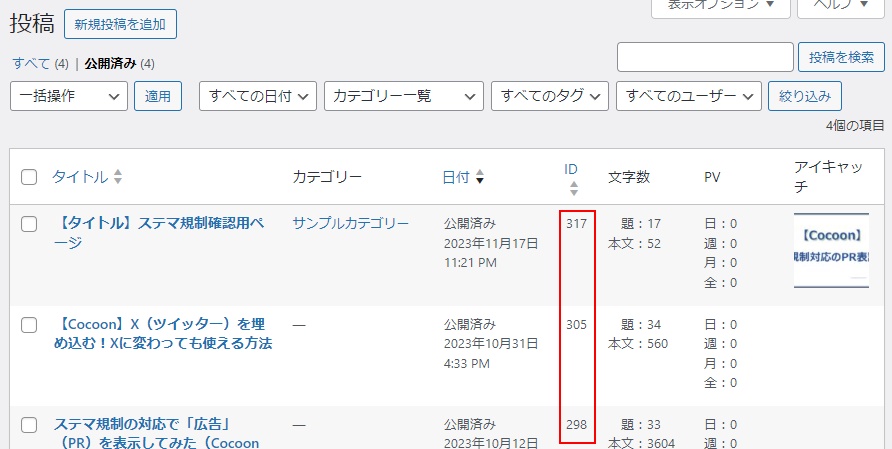Select the 公開済み published filter tab

click(110, 63)
